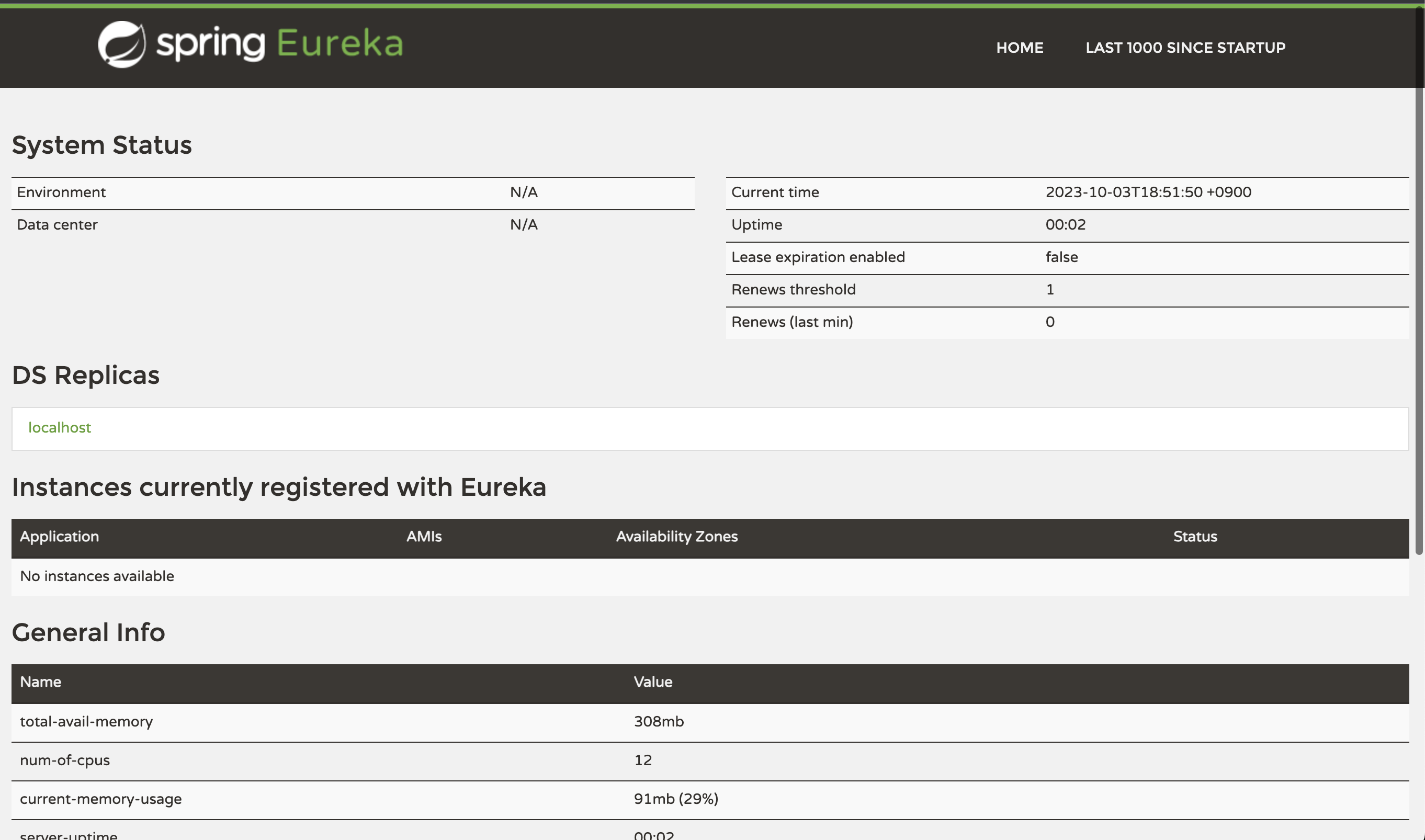
Task: Click the num-of-cpus value 12
Action: [642, 760]
